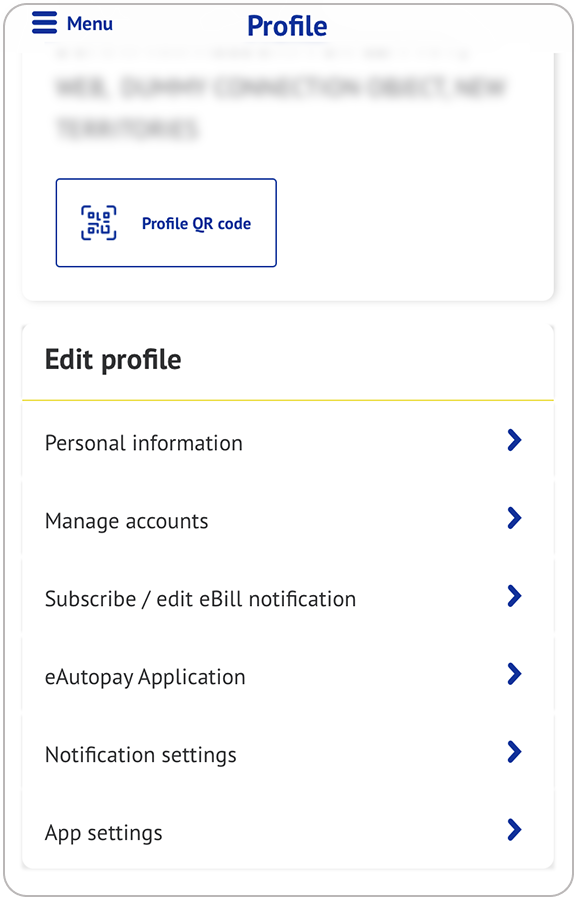Click chevron next to Manage accounts

[514, 518]
